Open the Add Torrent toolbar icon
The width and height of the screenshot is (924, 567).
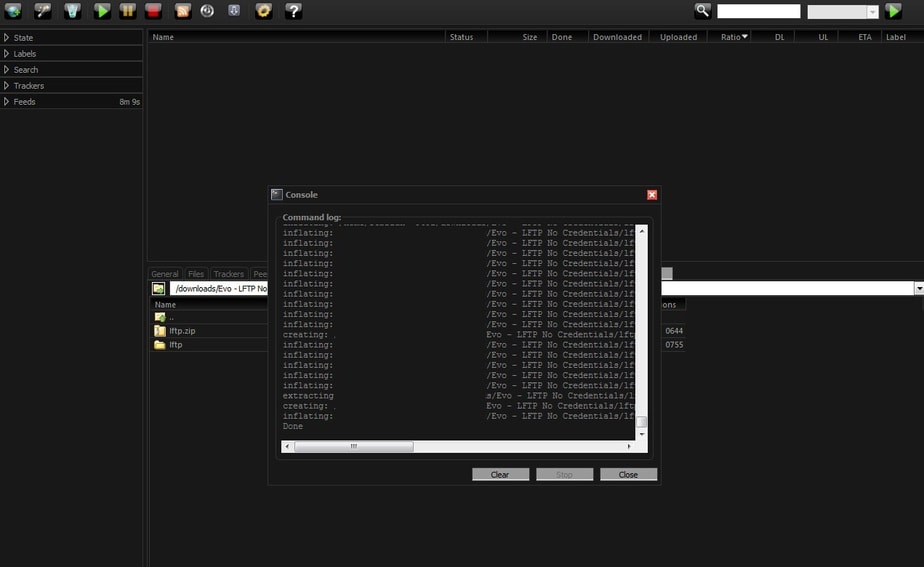click(x=13, y=11)
